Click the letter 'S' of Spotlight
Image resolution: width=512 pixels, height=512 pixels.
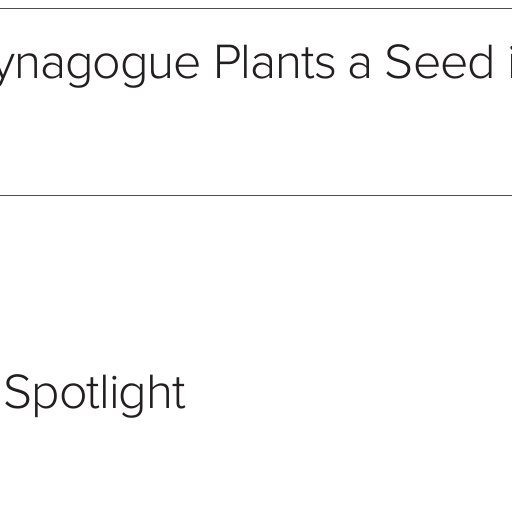tap(18, 392)
